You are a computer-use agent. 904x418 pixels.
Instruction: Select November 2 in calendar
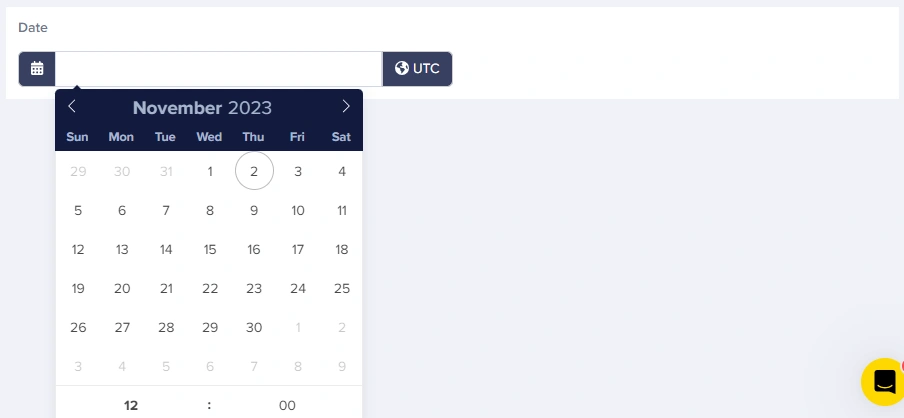[x=254, y=171]
